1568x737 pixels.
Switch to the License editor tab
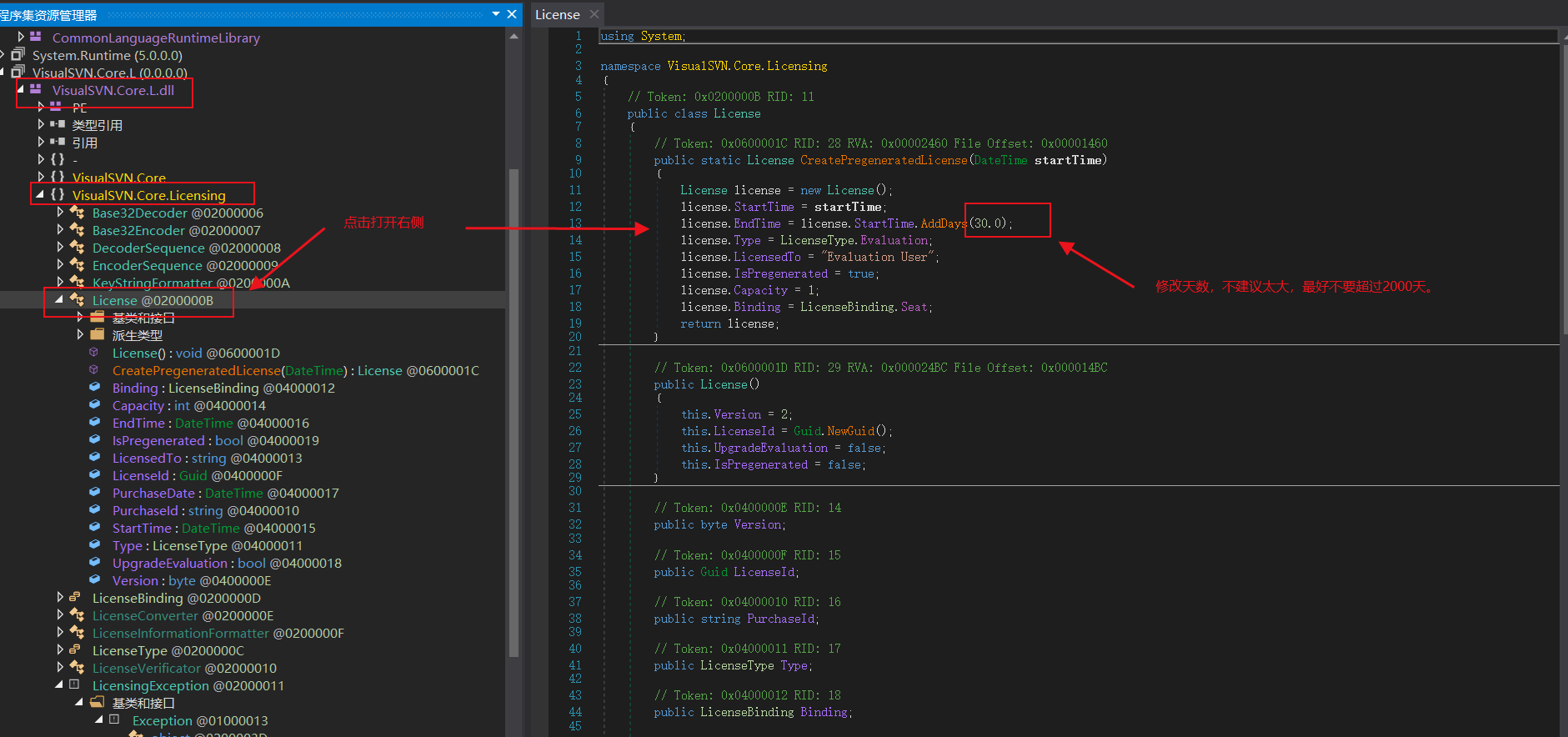[557, 14]
